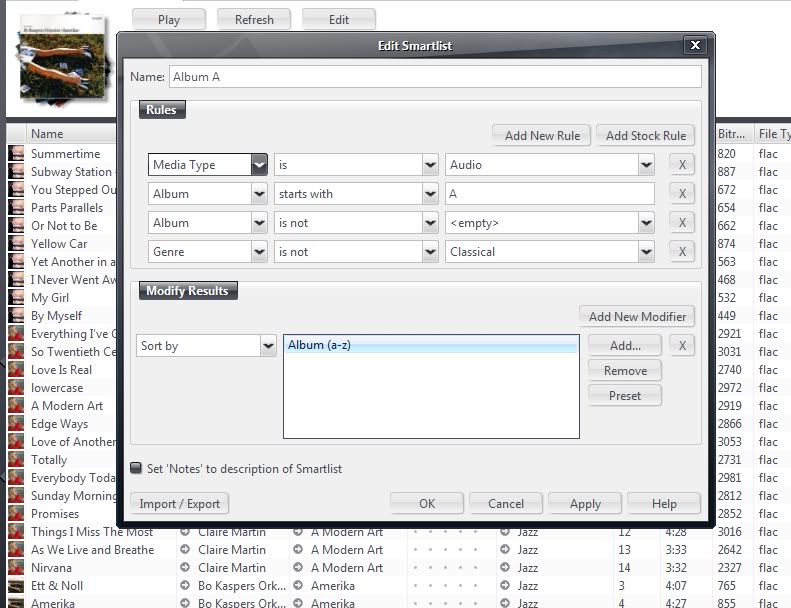Select the track 'Yellow Car'
The height and width of the screenshot is (608, 791).
59,244
